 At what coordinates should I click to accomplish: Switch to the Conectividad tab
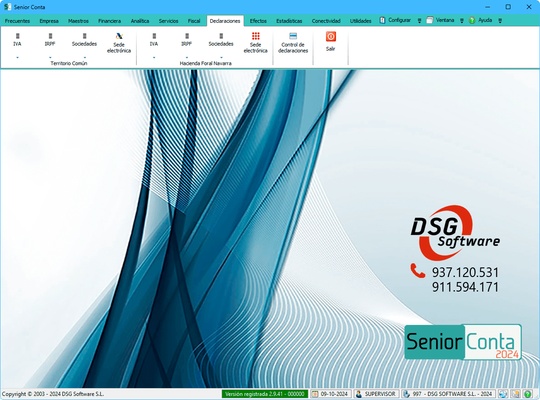pyautogui.click(x=326, y=21)
